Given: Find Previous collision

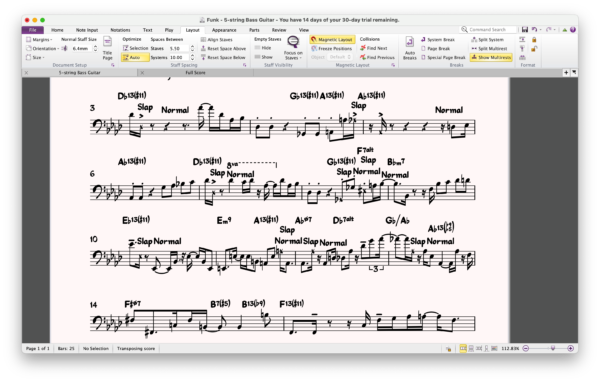Looking at the screenshot, I should tap(377, 57).
